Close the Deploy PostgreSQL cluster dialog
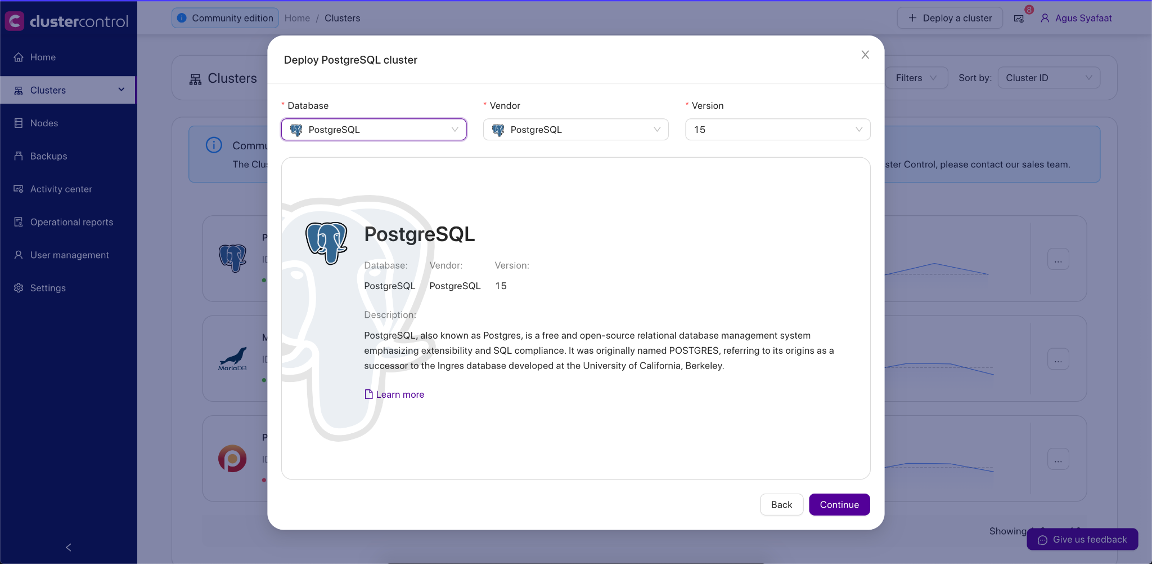Screen dimensions: 1152x564 point(865,55)
